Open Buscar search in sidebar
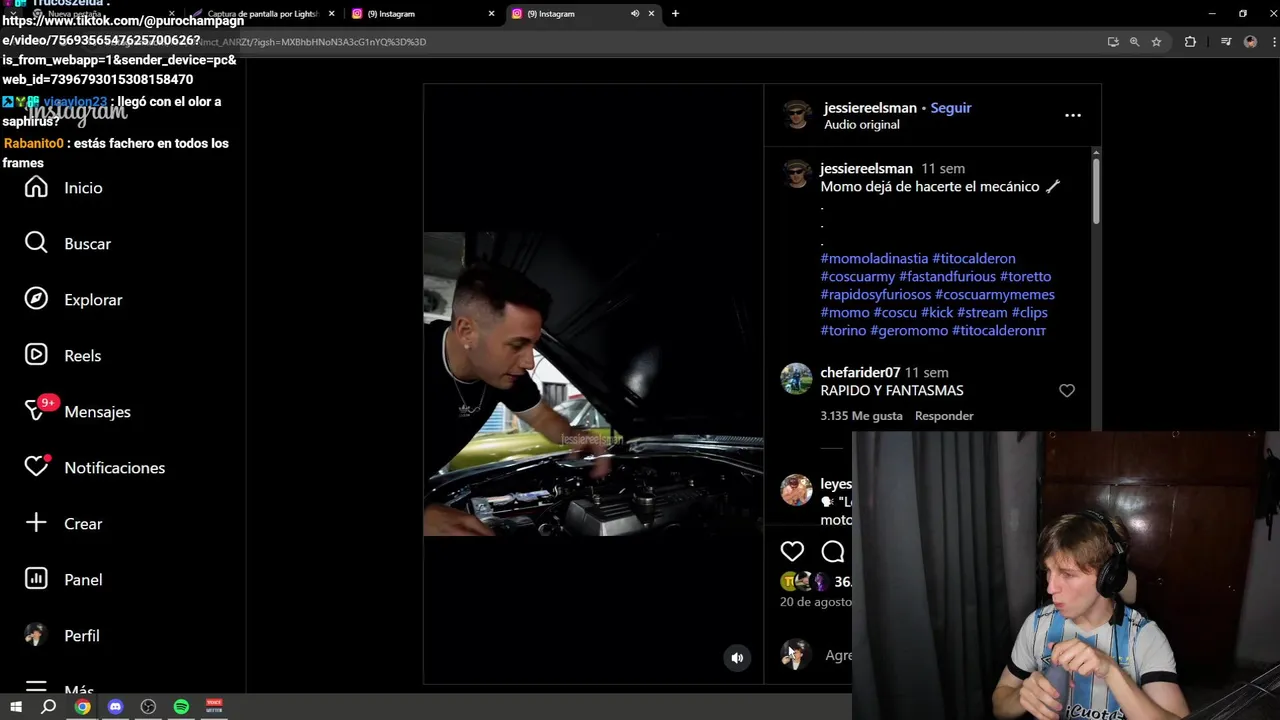The width and height of the screenshot is (1280, 720). point(67,244)
